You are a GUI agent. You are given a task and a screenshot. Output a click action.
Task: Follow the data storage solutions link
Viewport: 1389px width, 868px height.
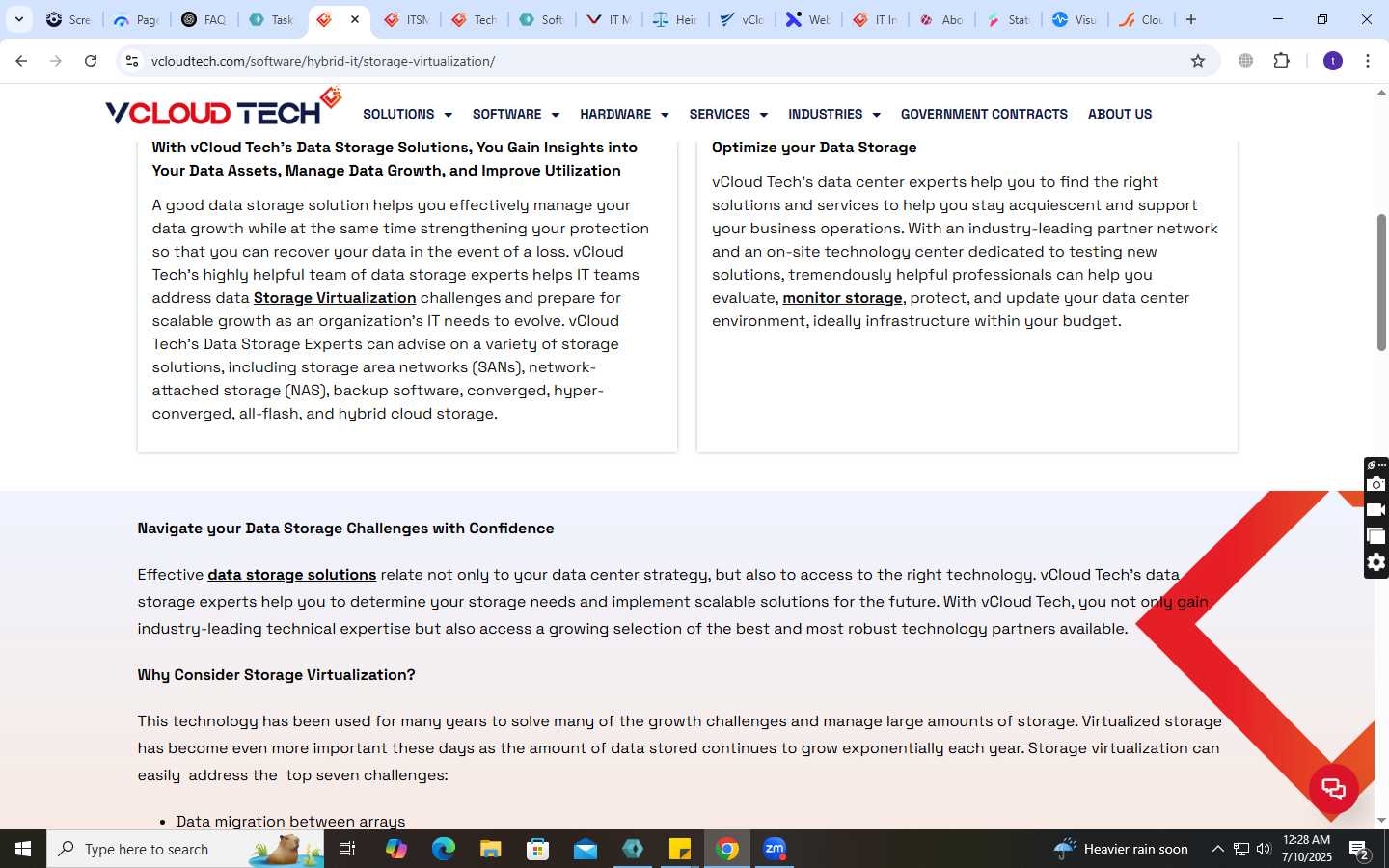coord(291,575)
